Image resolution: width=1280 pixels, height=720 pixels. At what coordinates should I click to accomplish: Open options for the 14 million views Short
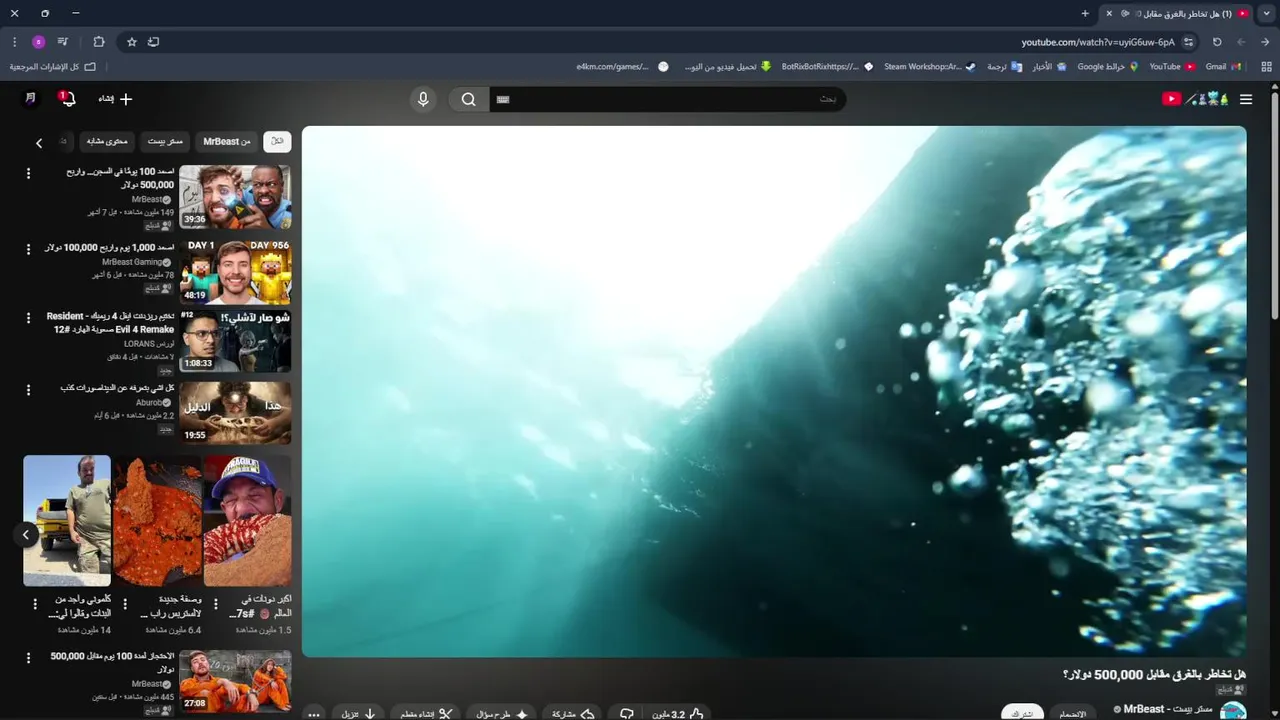click(35, 604)
